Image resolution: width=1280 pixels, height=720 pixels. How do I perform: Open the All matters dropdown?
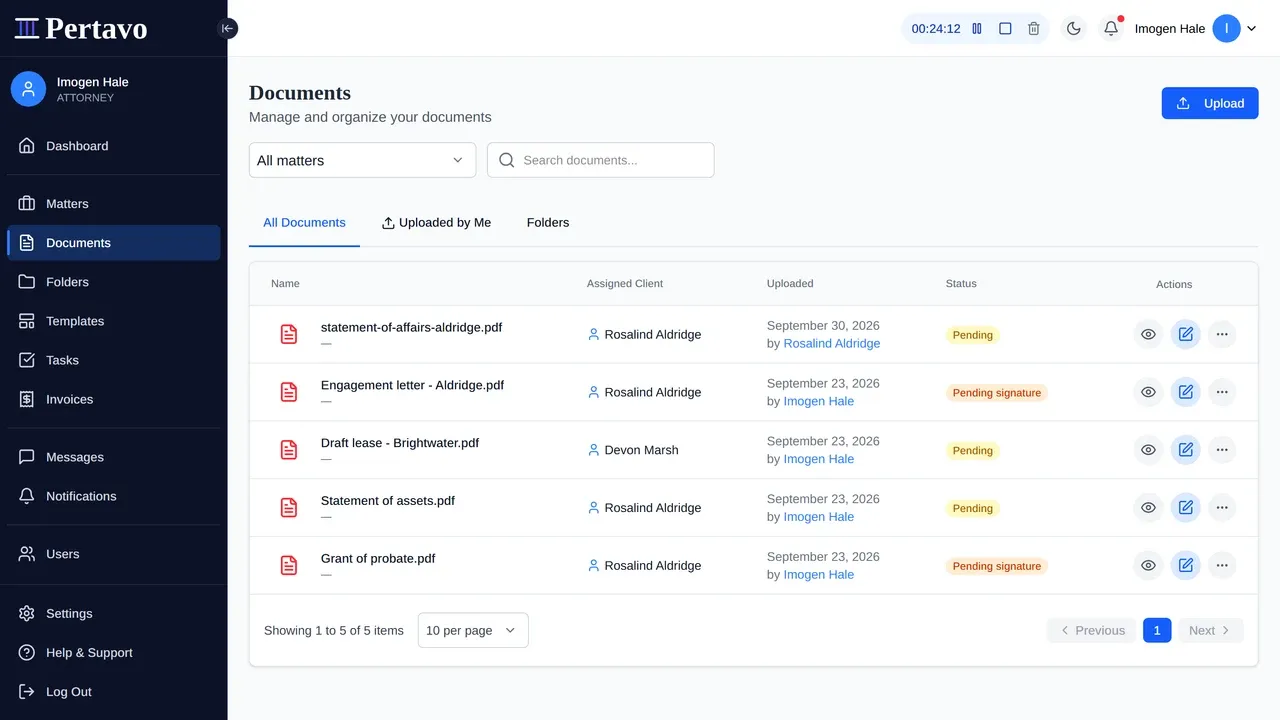(362, 160)
